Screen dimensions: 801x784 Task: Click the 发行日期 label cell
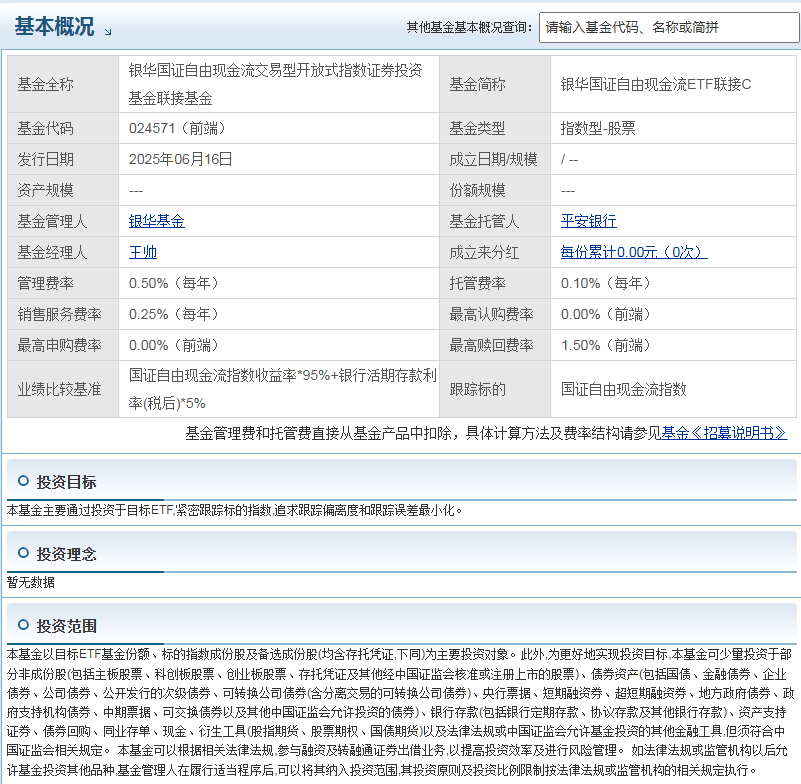pyautogui.click(x=63, y=159)
